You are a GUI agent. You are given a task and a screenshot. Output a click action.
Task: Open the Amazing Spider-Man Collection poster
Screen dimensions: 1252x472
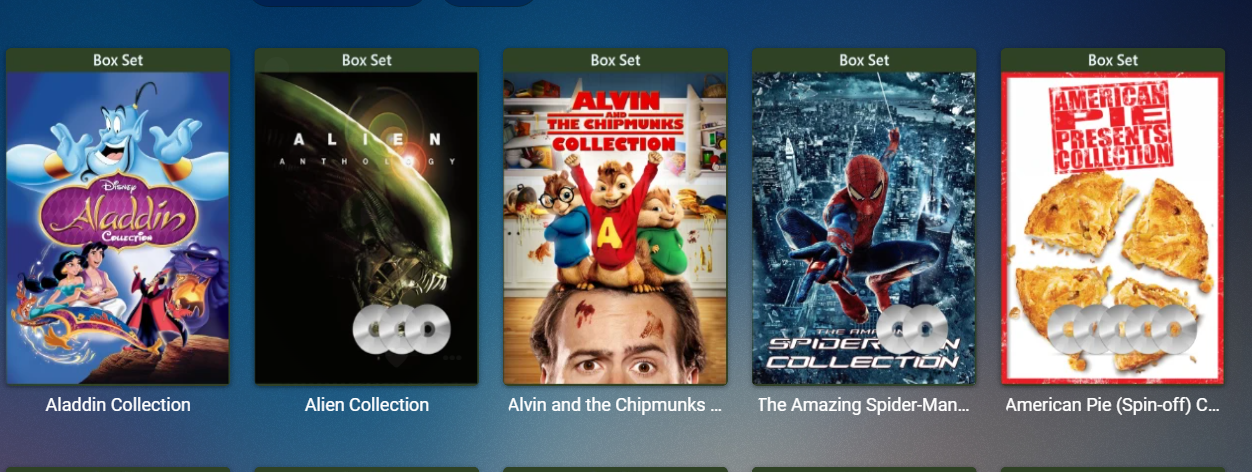(864, 228)
